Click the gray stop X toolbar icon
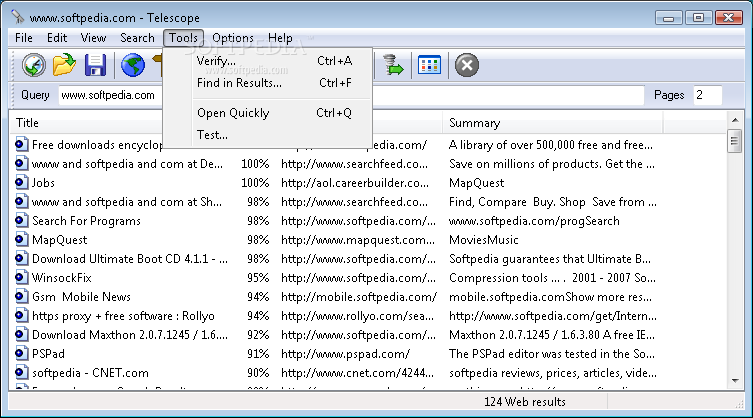This screenshot has width=753, height=418. point(467,65)
